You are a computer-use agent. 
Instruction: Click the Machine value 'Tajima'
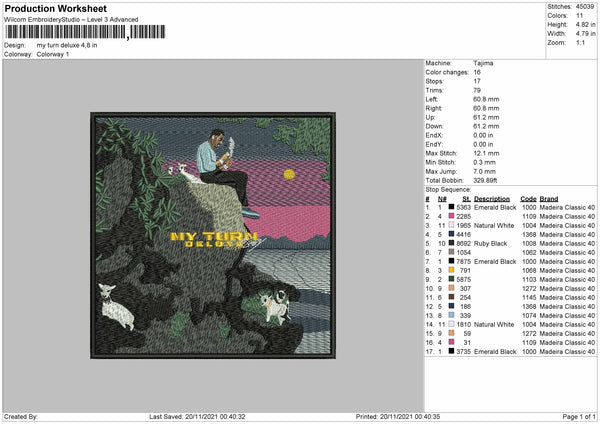(x=483, y=63)
